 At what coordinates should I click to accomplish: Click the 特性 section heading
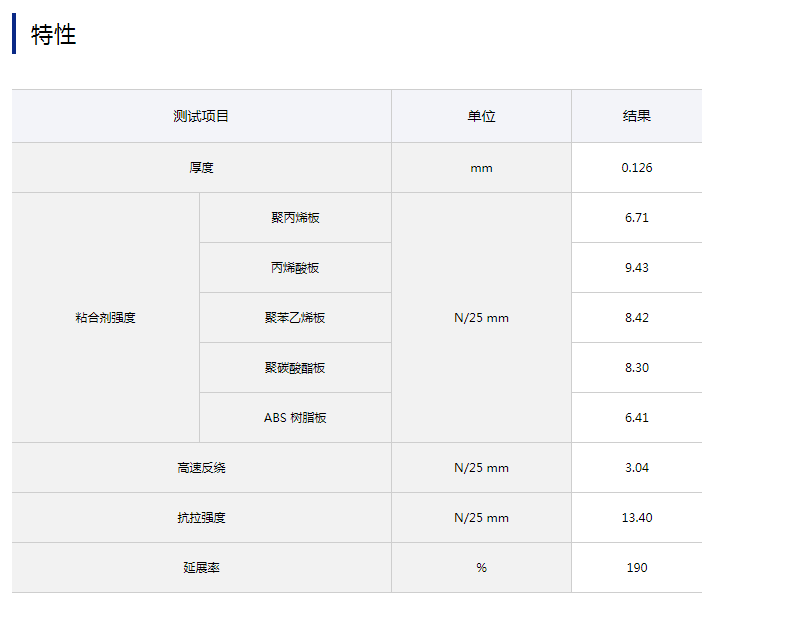point(54,35)
